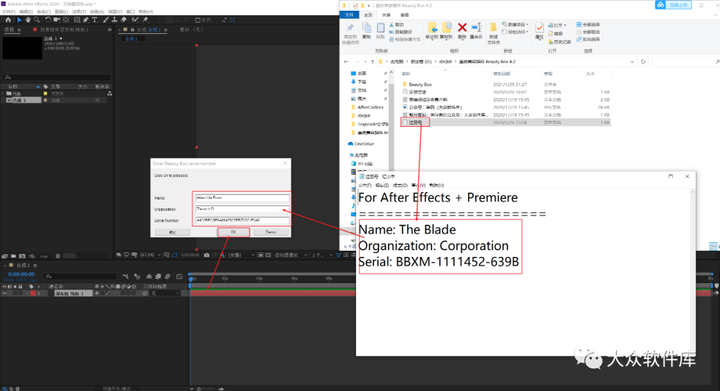Select the Roto Brush tool
This screenshot has width=720, height=391.
pos(135,20)
